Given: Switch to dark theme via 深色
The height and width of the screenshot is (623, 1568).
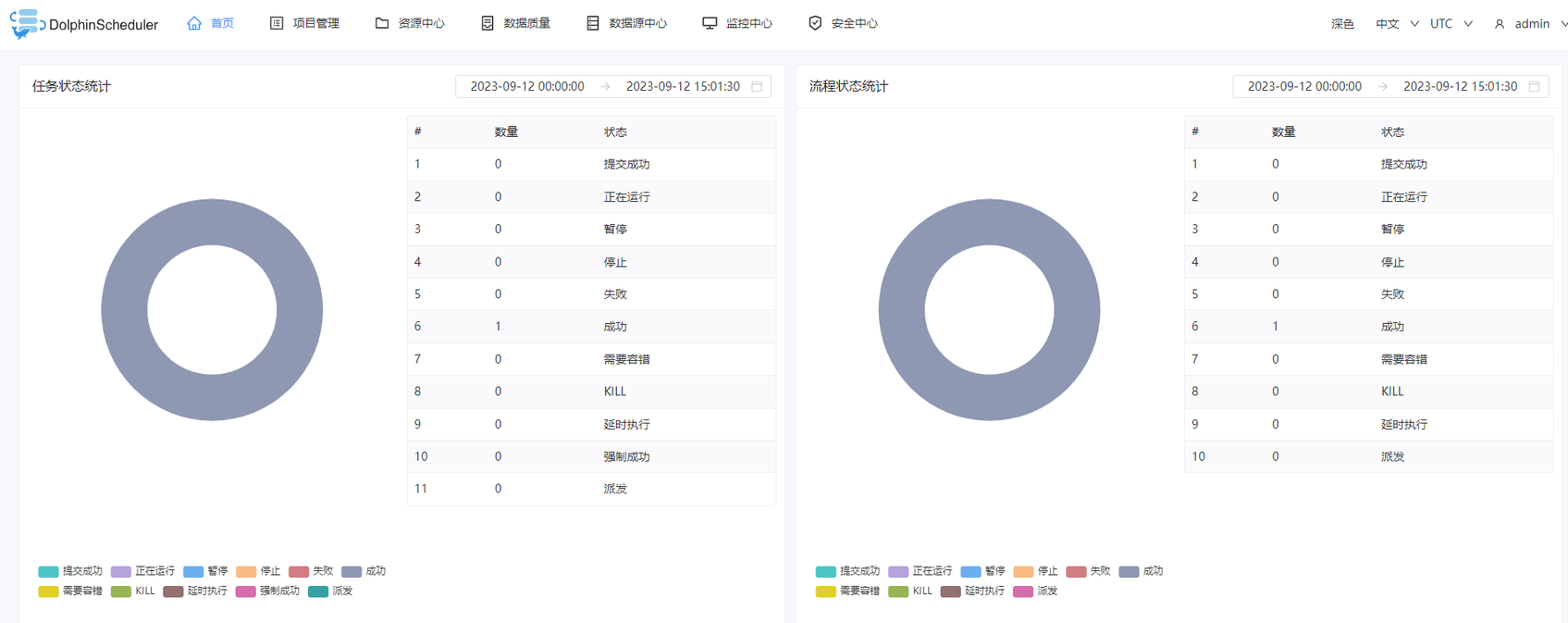Looking at the screenshot, I should click(x=1342, y=24).
